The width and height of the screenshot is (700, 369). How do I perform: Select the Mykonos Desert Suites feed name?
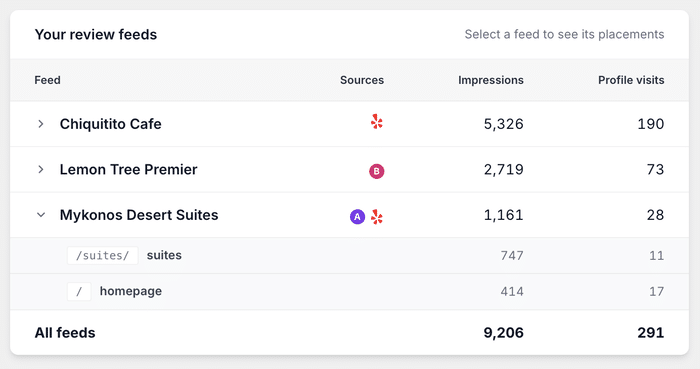139,215
